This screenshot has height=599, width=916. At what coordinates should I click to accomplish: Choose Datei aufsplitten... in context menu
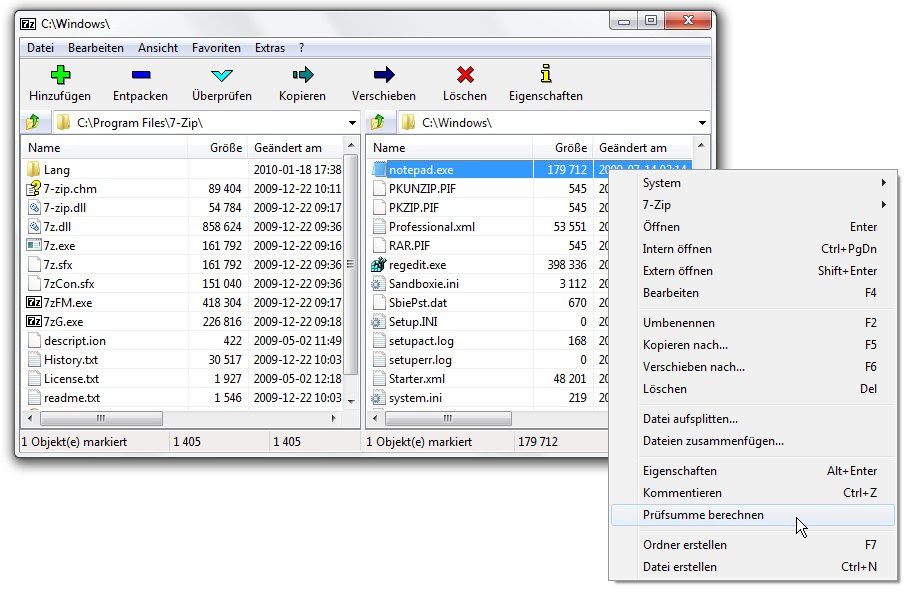tap(753, 419)
